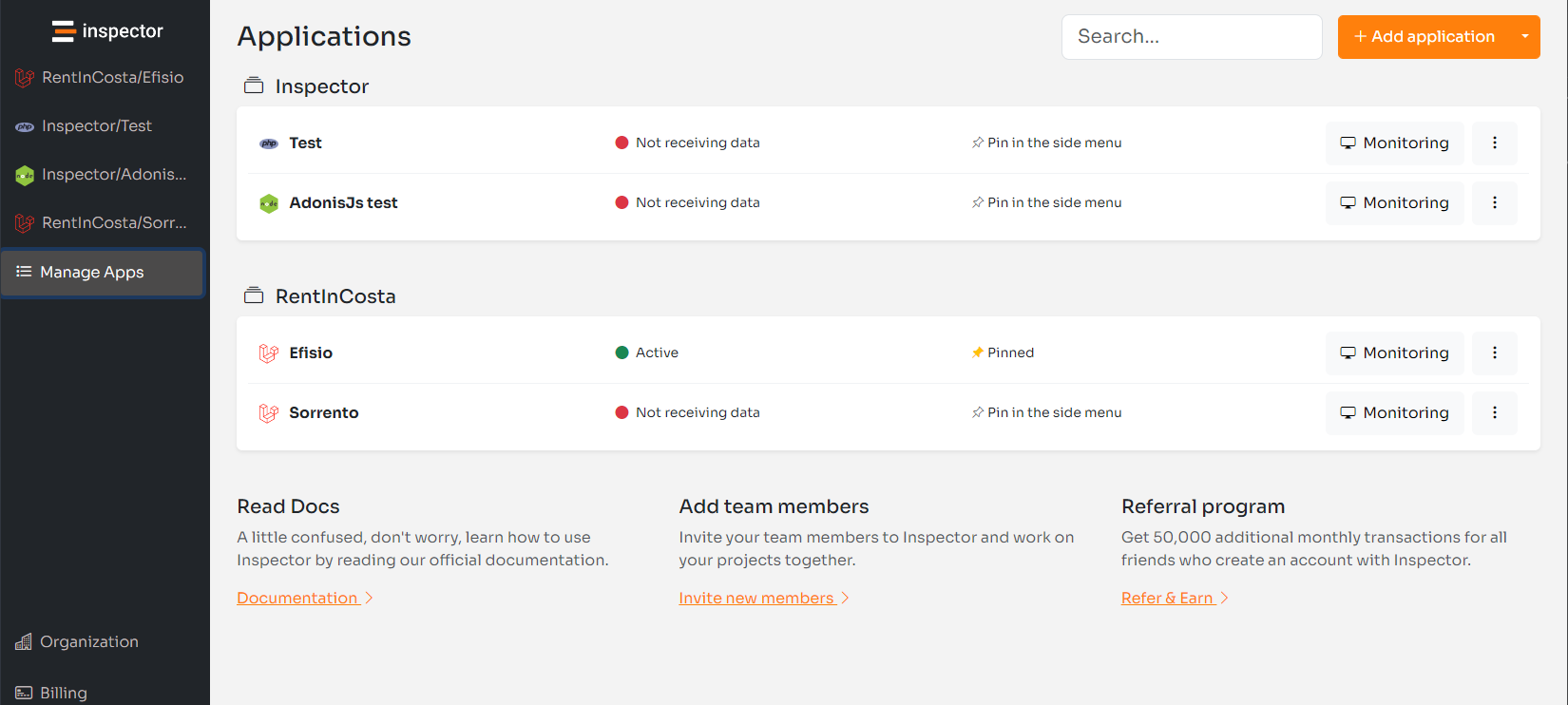Click the AdonisJs hexagon icon in list

(x=269, y=203)
